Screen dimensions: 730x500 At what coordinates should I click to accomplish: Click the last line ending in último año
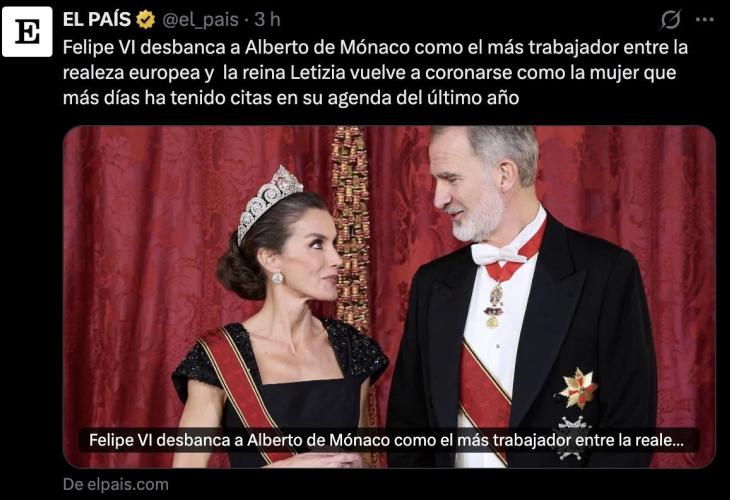[291, 98]
